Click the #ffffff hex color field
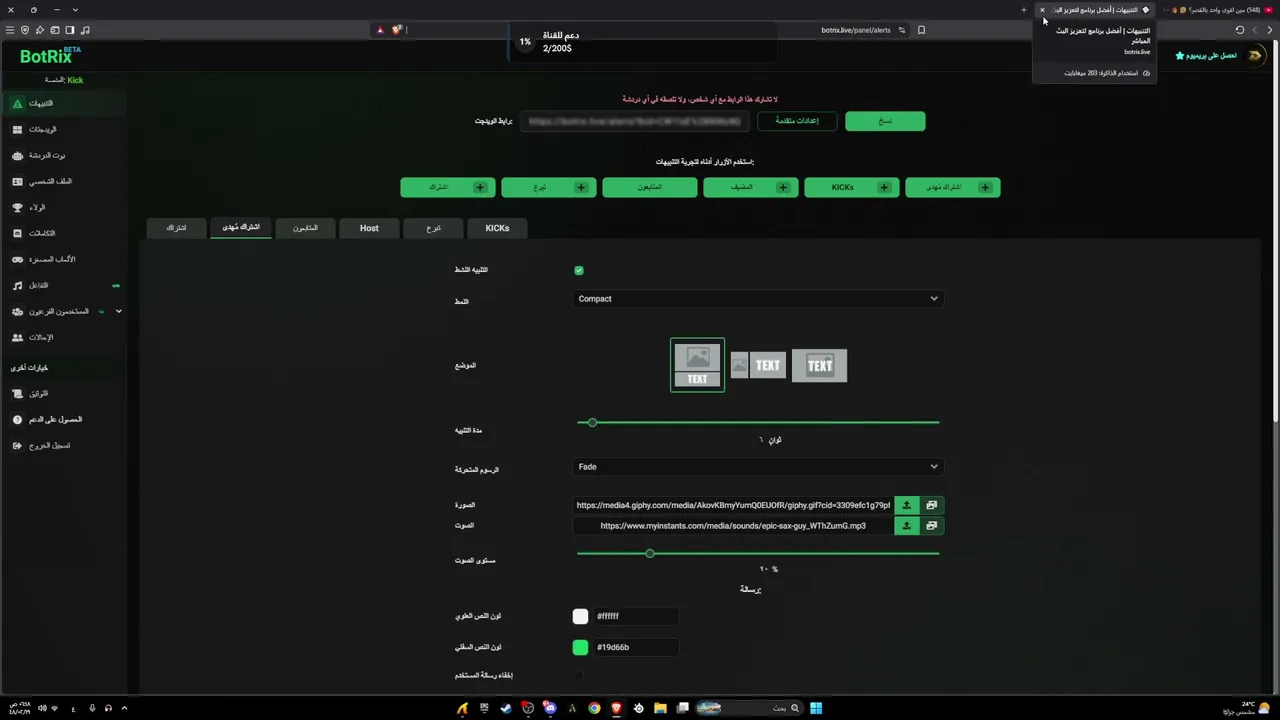Image resolution: width=1280 pixels, height=720 pixels. tap(636, 616)
